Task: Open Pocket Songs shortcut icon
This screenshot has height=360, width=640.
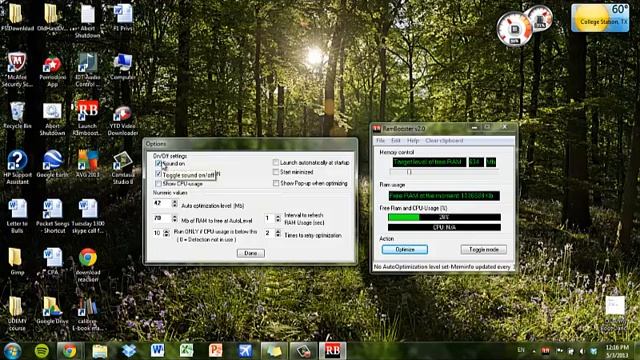Action: [x=52, y=216]
